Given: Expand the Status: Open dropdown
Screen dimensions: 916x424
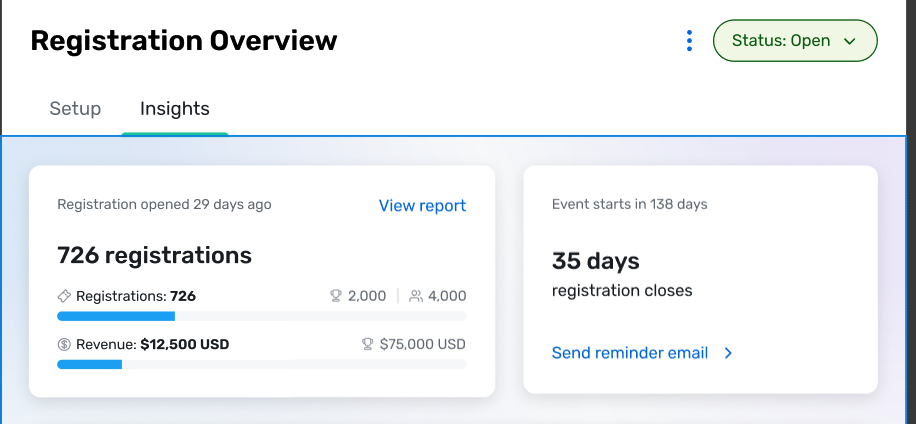Looking at the screenshot, I should click(795, 41).
